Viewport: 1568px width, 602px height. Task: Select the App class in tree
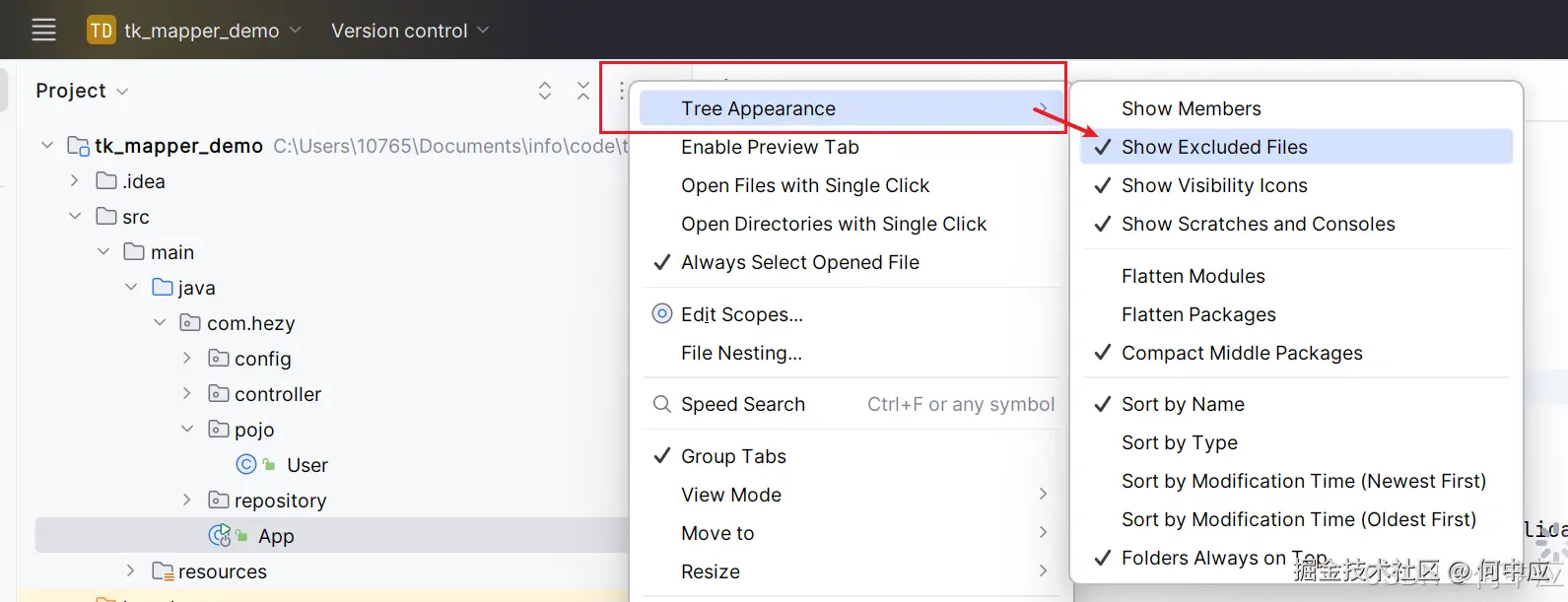[276, 536]
